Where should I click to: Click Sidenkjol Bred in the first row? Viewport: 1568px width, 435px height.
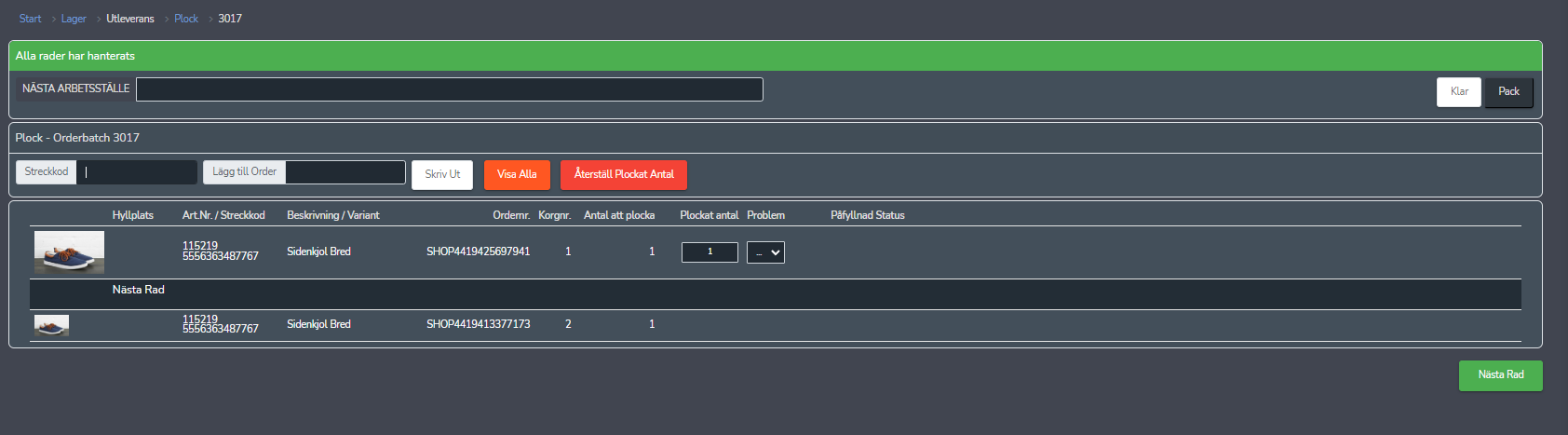(x=318, y=251)
